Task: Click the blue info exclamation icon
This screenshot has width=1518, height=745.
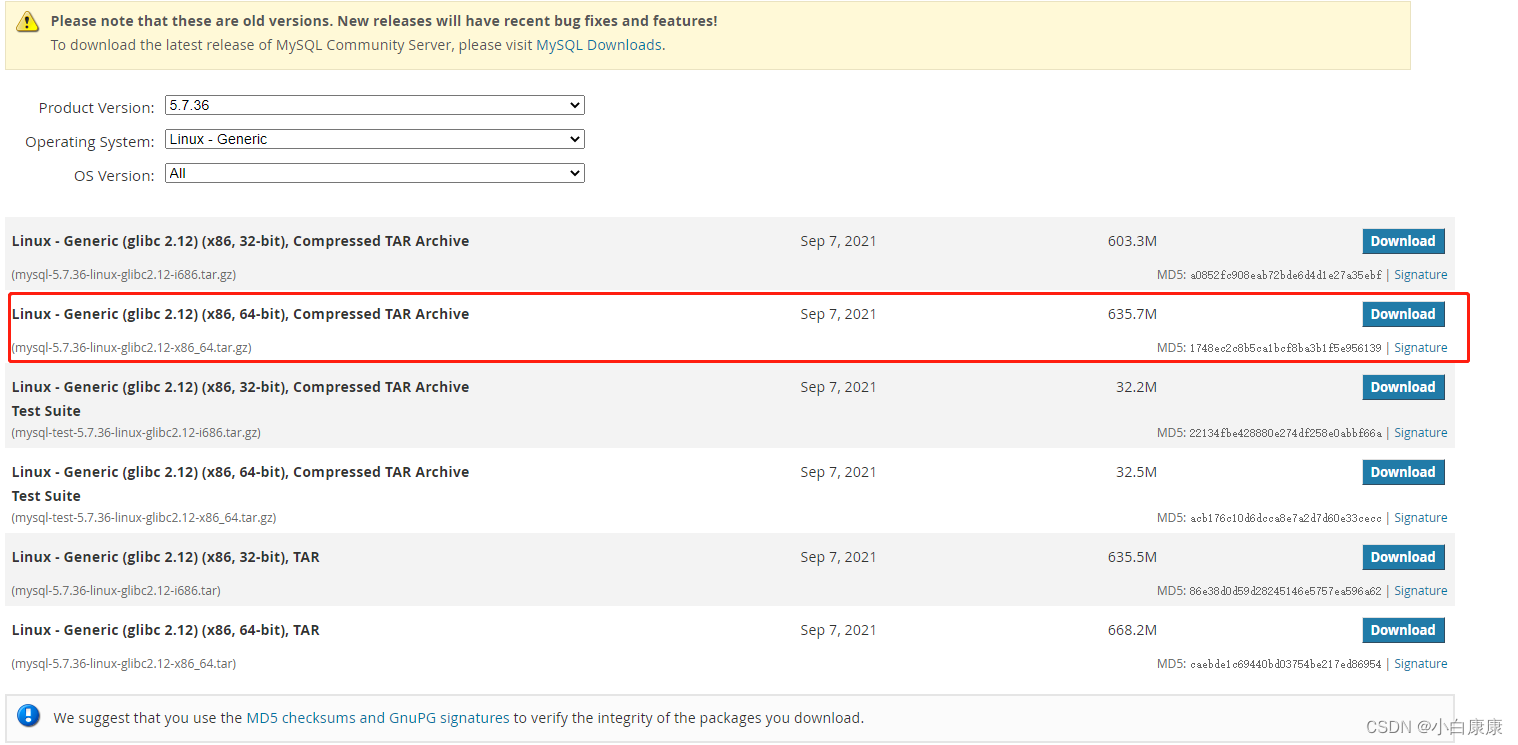Action: point(29,716)
